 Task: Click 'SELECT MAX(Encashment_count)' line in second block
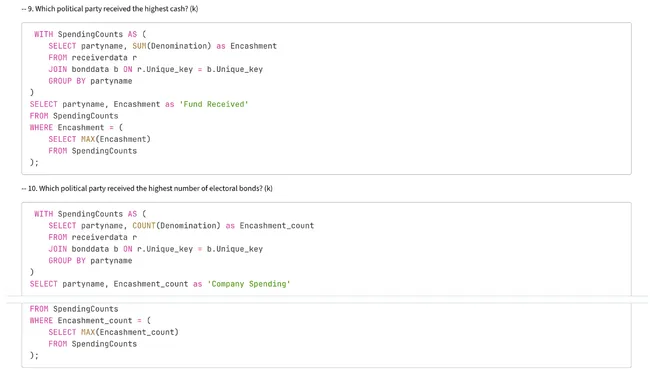pyautogui.click(x=114, y=332)
